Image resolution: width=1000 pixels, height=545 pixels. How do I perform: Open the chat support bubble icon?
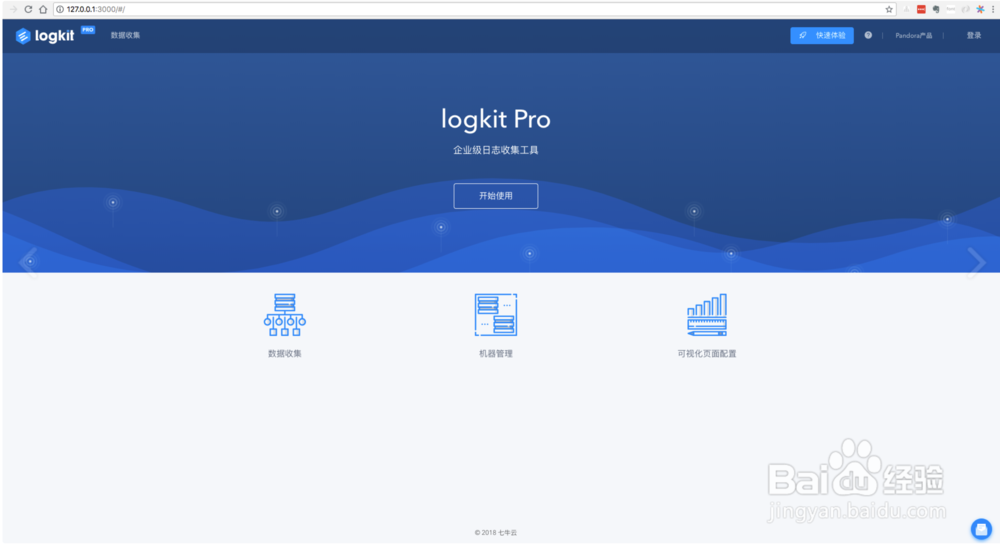(981, 528)
